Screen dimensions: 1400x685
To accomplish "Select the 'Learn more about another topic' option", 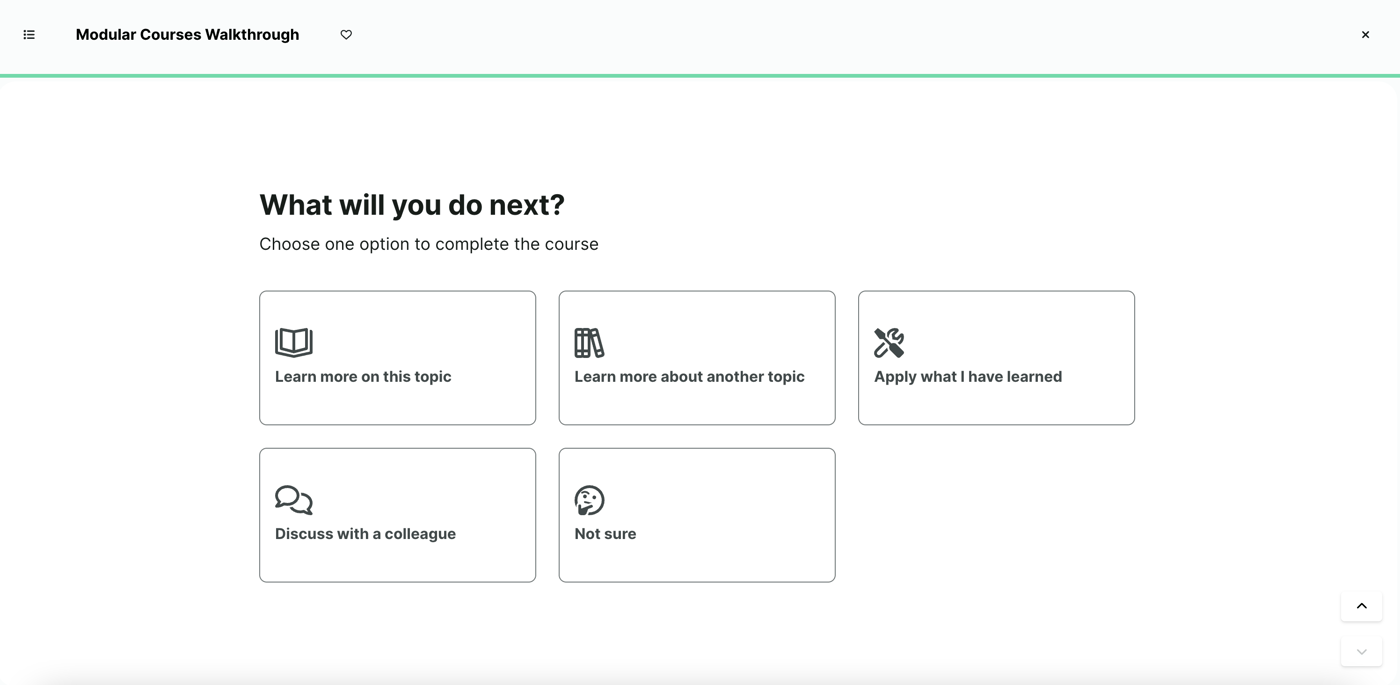I will [x=696, y=357].
